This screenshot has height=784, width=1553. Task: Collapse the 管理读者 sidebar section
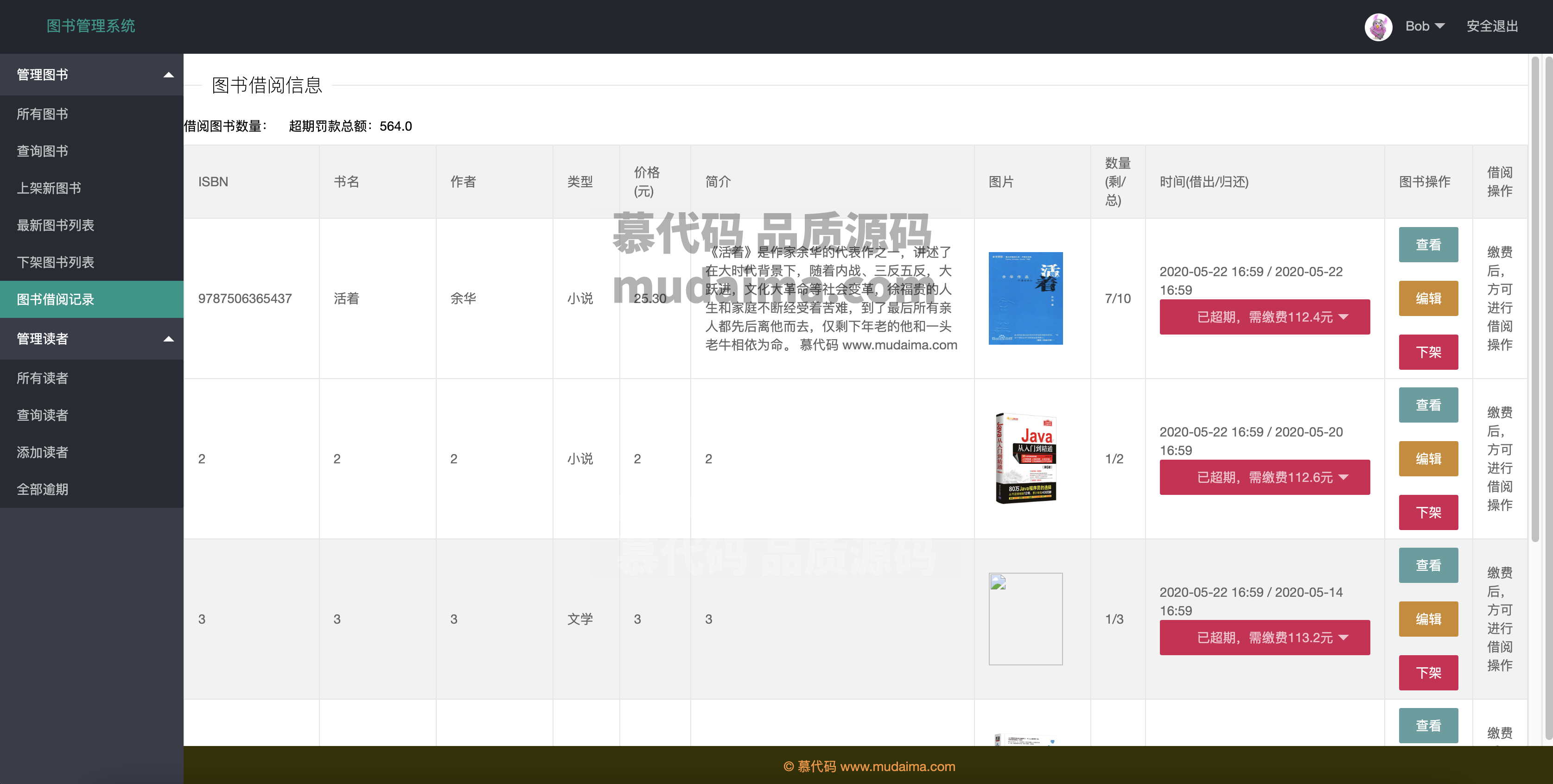[x=92, y=339]
